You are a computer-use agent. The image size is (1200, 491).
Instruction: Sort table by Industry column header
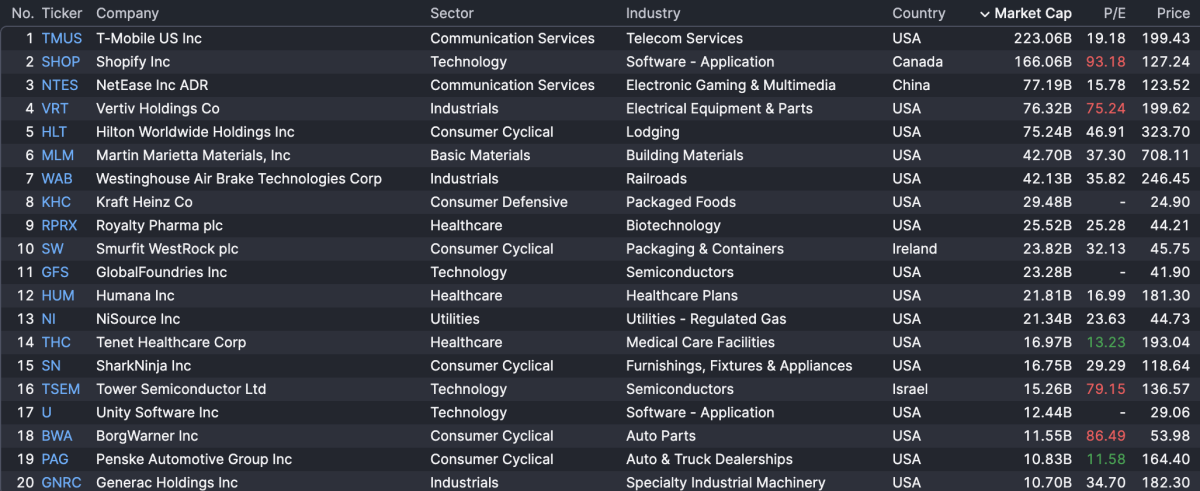point(653,14)
